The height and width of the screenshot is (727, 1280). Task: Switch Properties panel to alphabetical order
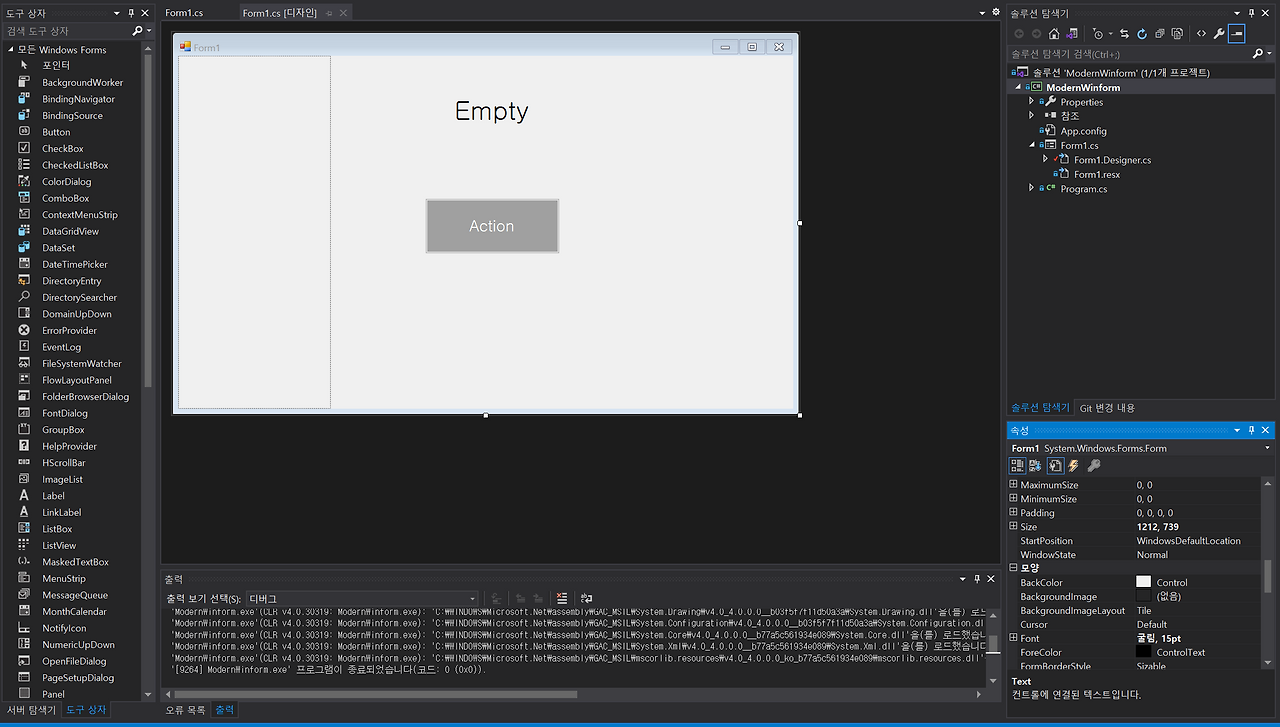(x=1035, y=465)
